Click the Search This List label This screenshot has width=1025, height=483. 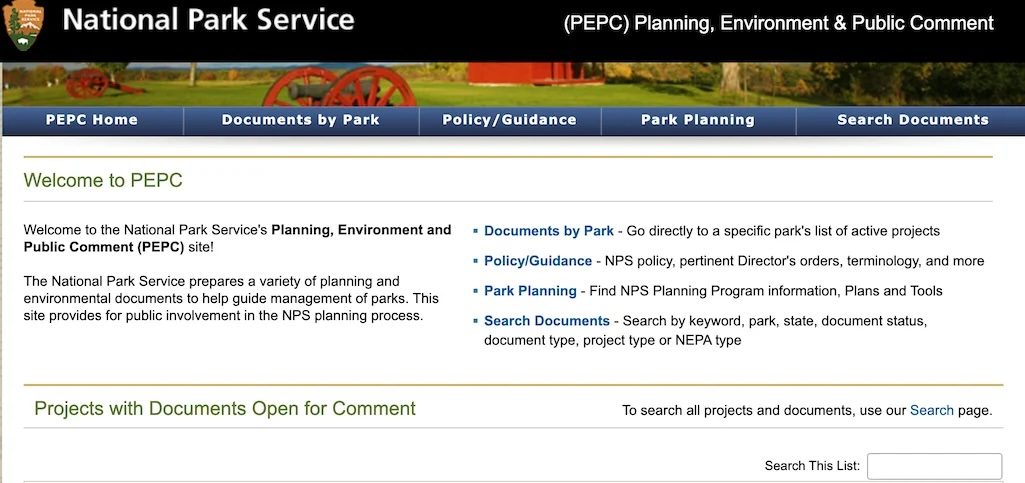pyautogui.click(x=811, y=466)
